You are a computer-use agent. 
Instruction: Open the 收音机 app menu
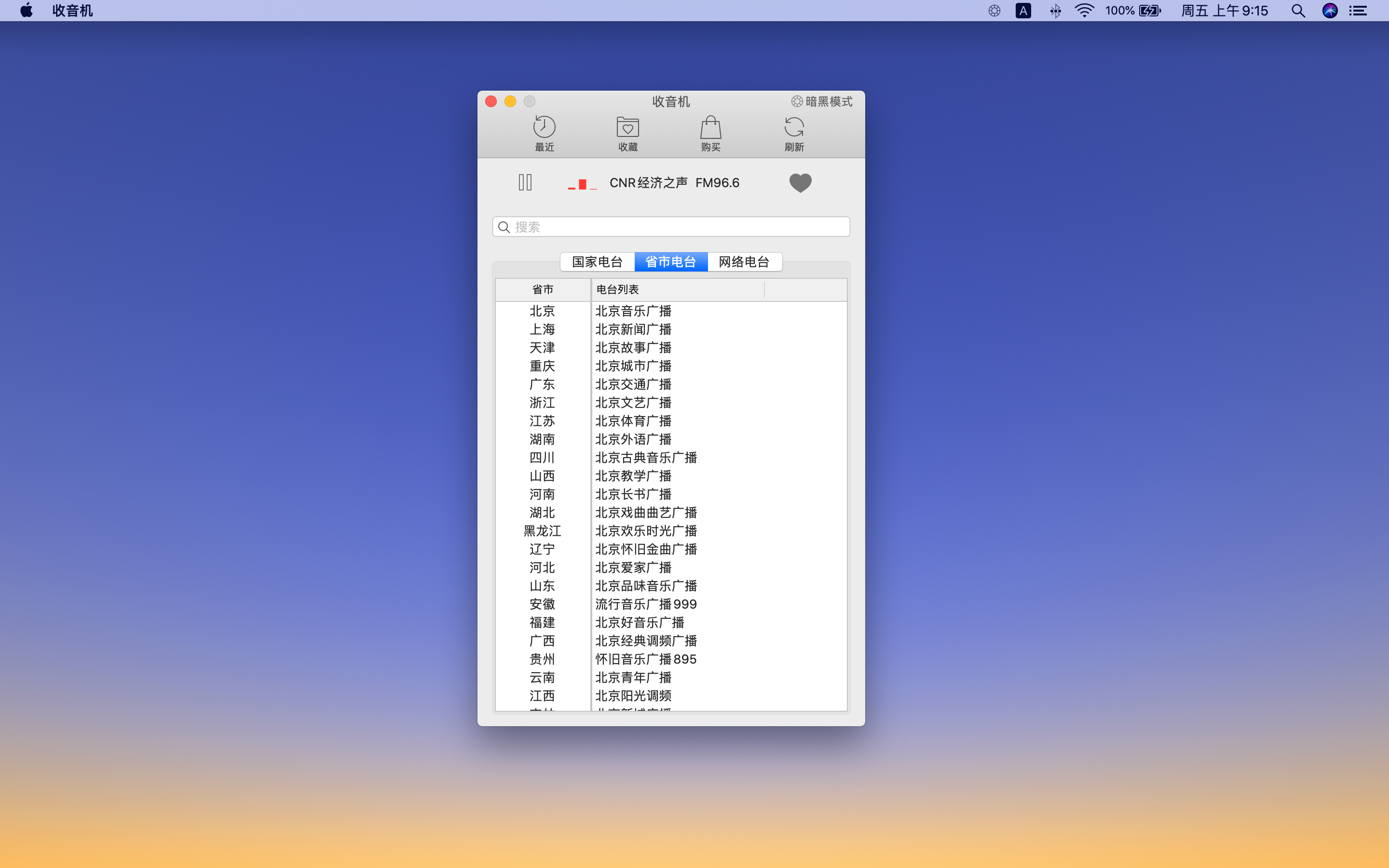coord(72,11)
